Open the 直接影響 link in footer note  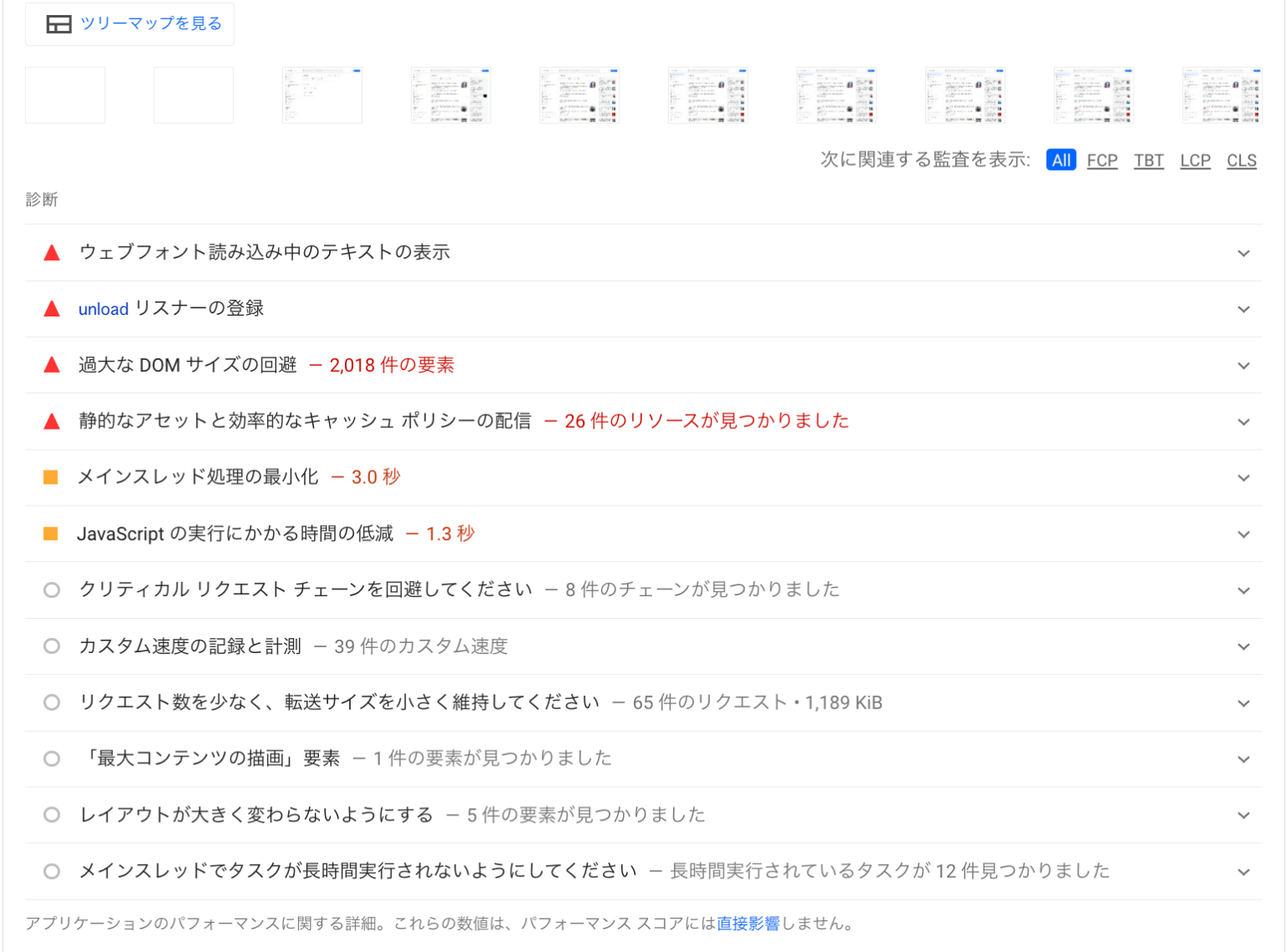(x=748, y=924)
